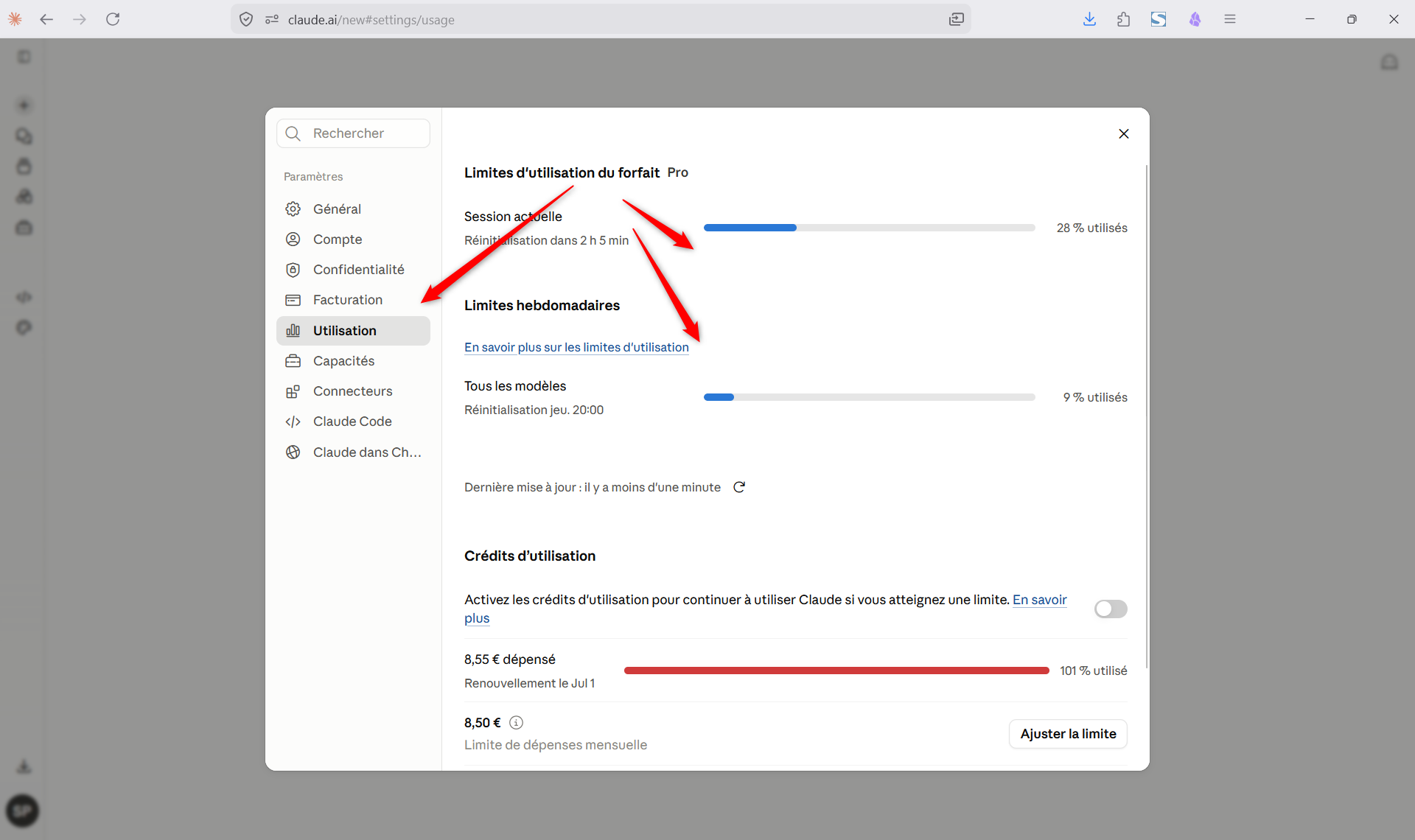Viewport: 1415px width, 840px height.
Task: Open En savoir plus sur les limites d'utilisation link
Action: [x=576, y=347]
